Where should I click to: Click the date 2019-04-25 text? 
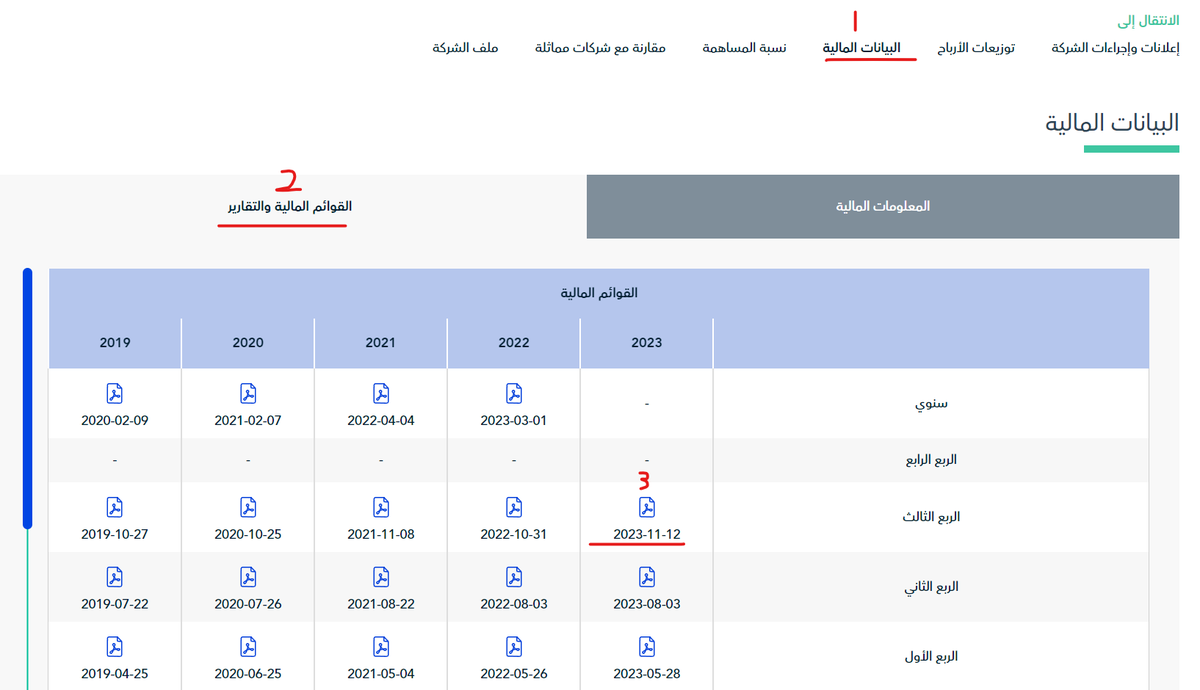(115, 674)
